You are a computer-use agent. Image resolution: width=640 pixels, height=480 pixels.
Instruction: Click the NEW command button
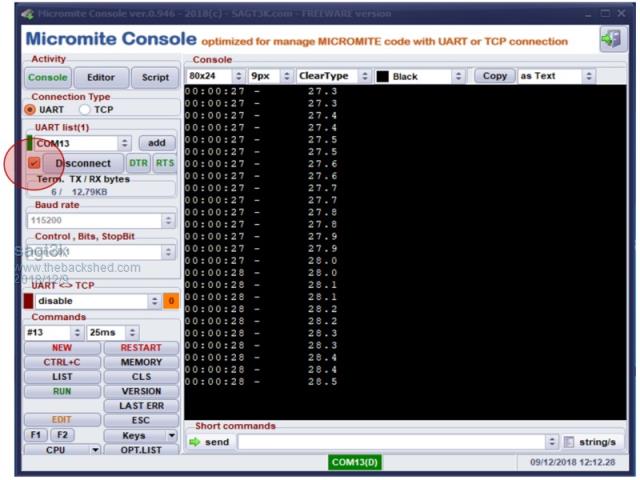point(62,348)
